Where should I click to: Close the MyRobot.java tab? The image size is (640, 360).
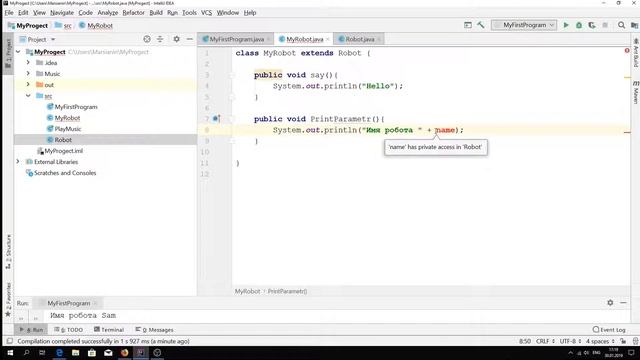[328, 39]
